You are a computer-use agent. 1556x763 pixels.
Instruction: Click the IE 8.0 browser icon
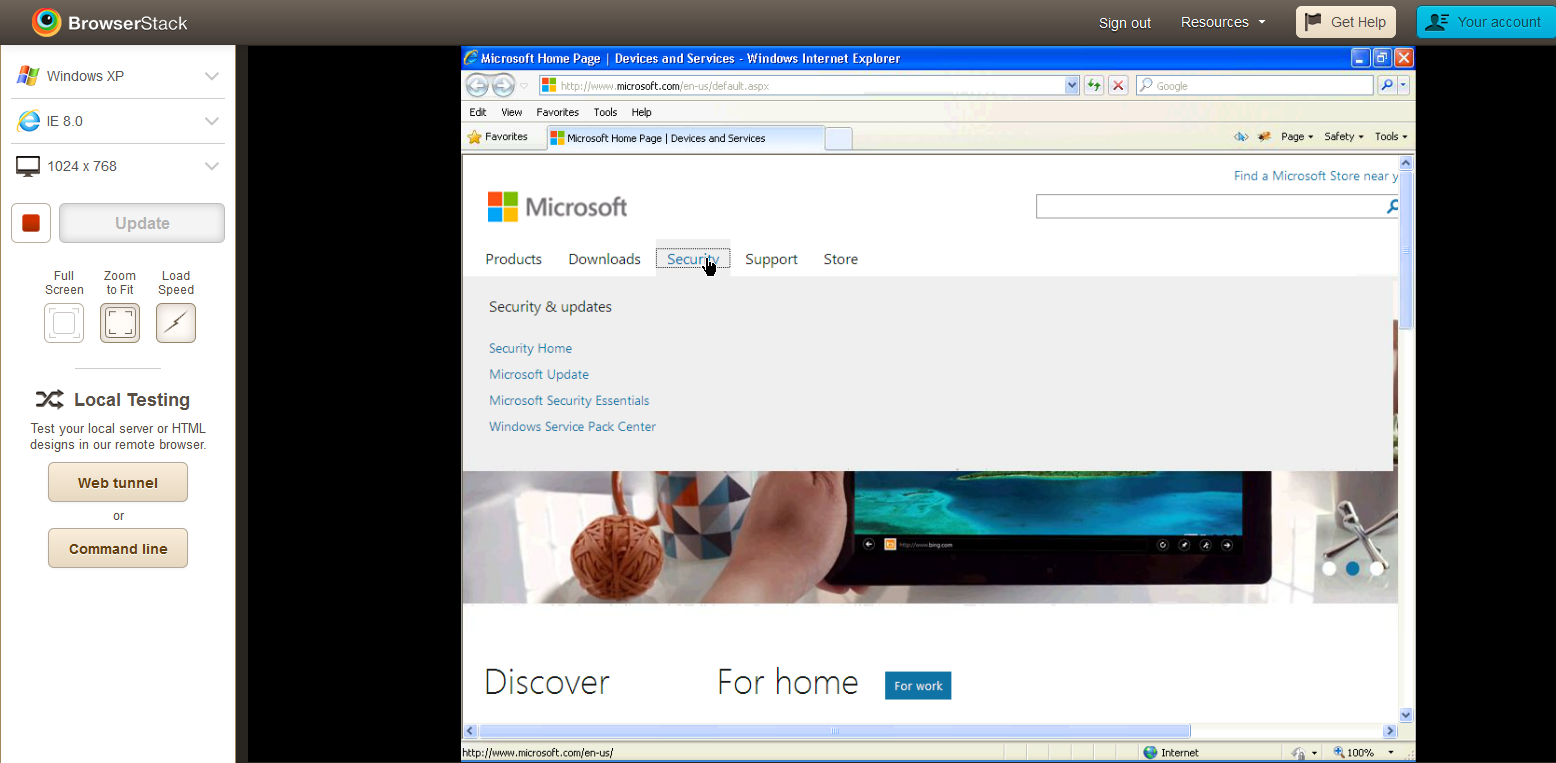point(28,121)
